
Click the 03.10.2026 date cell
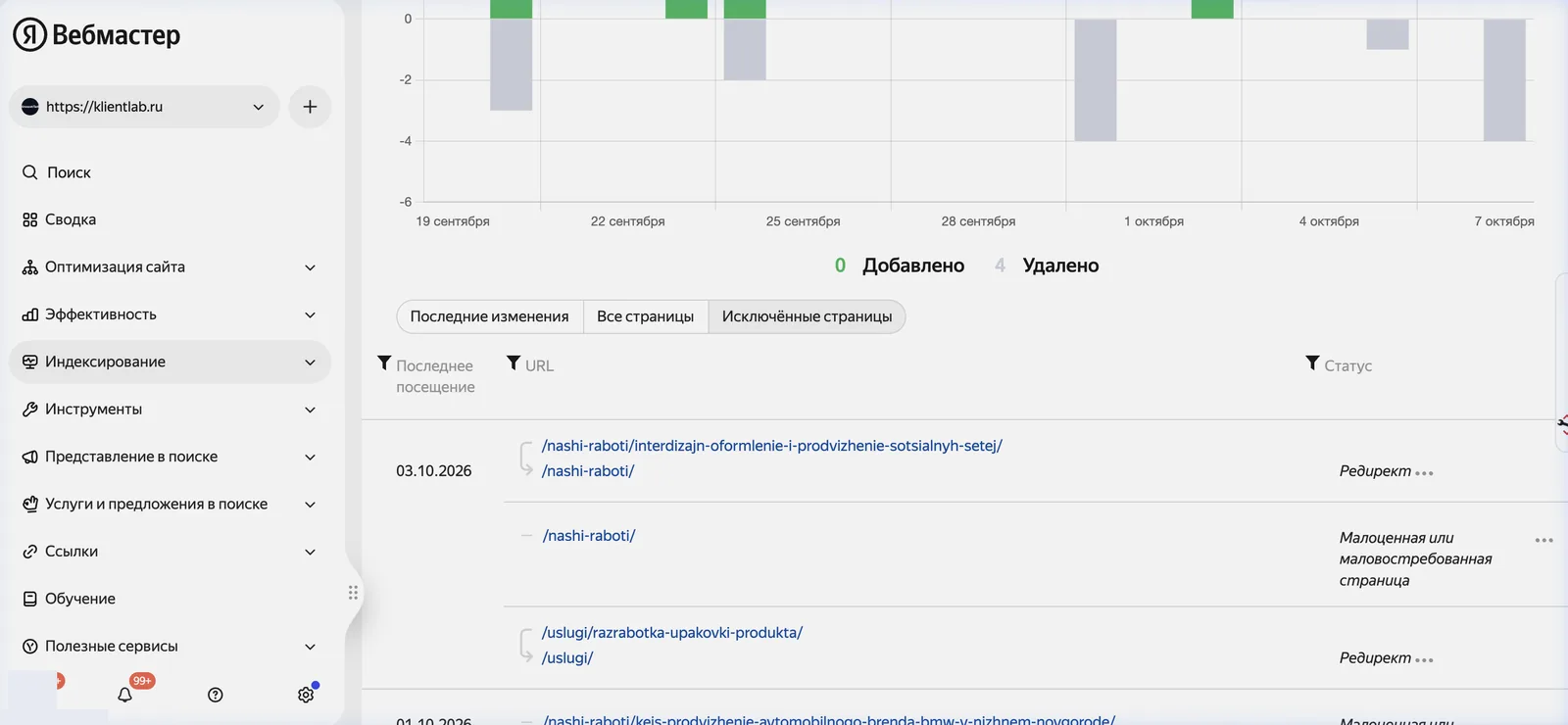[x=434, y=471]
